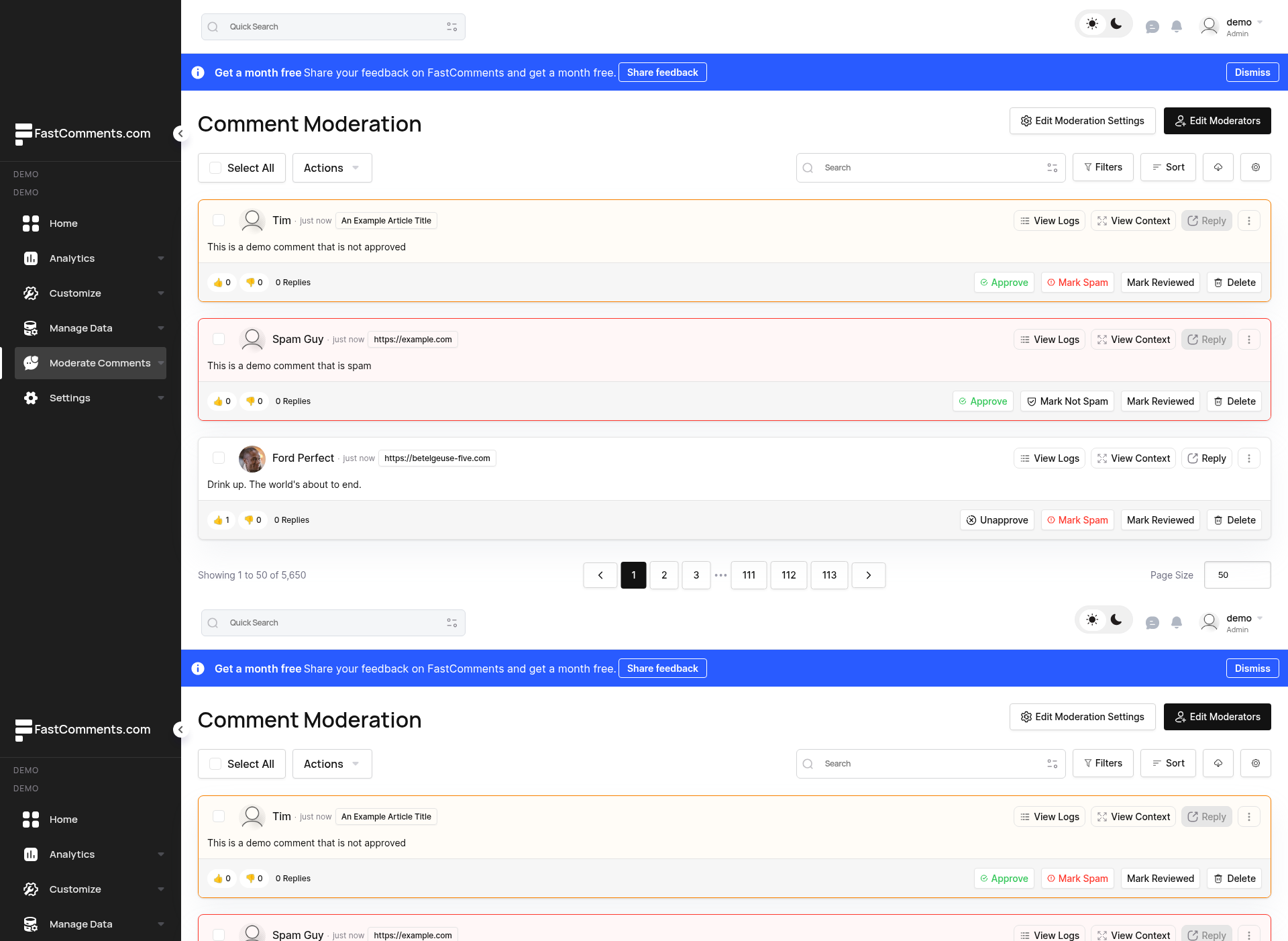This screenshot has width=1288, height=941.
Task: Expand Customize arrow in the upper sidebar
Action: pyautogui.click(x=161, y=293)
